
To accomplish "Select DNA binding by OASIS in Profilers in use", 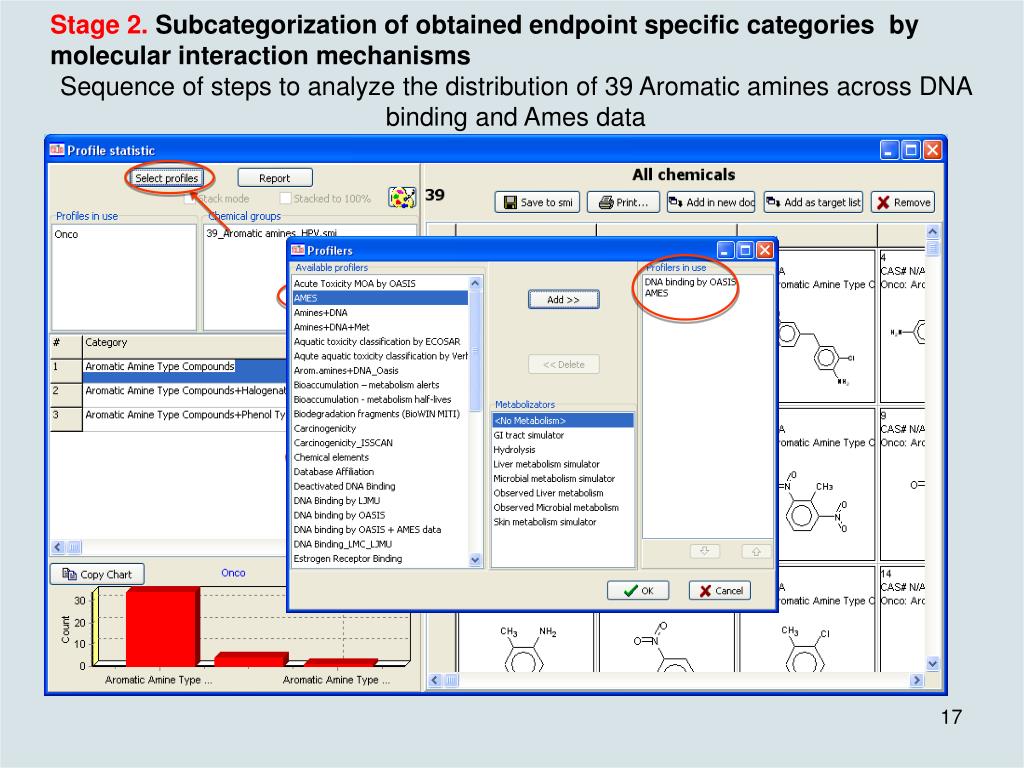I will 690,281.
